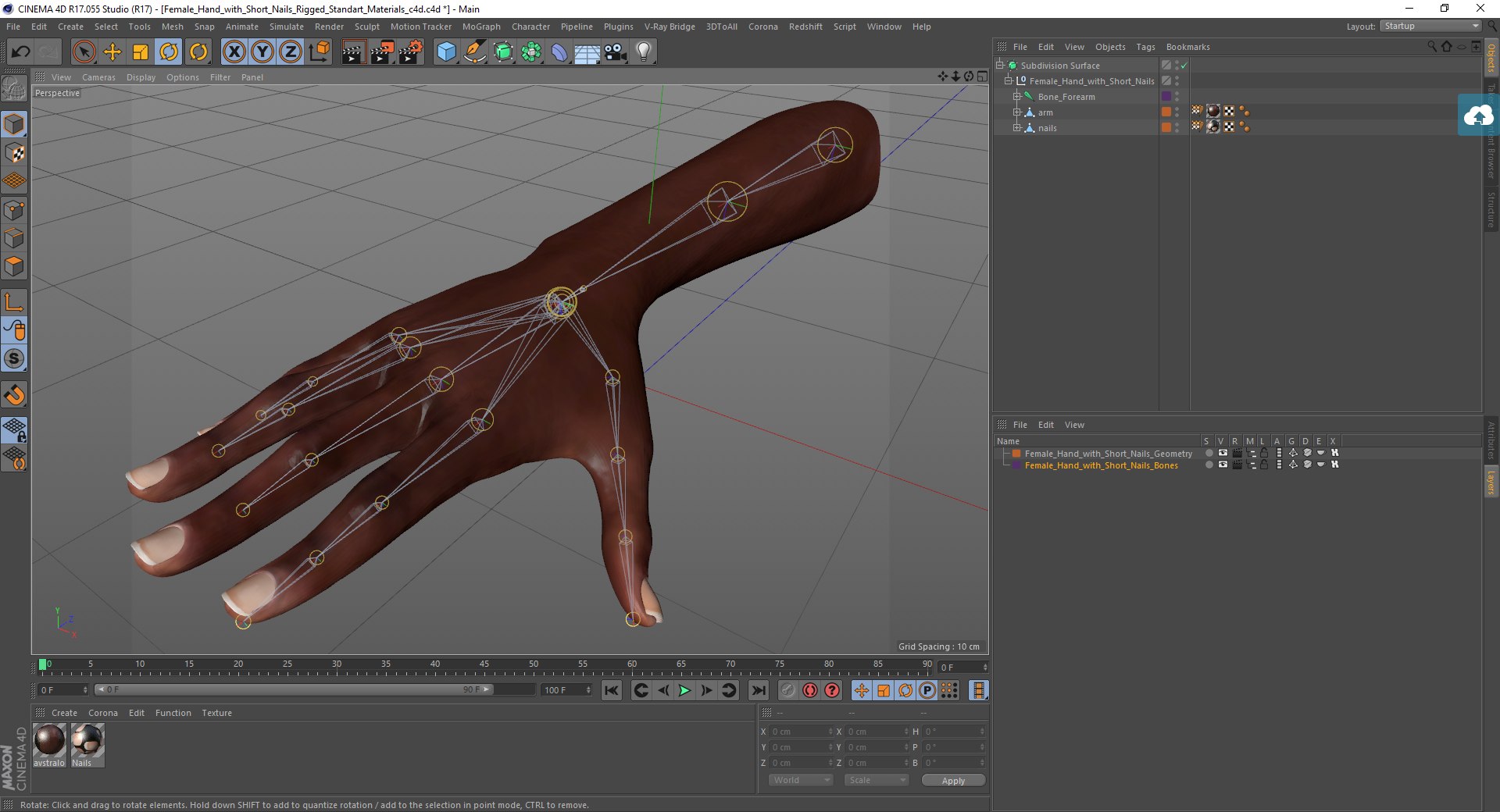The width and height of the screenshot is (1500, 812).
Task: Expand the Bone_Forearm object
Action: 1017,96
